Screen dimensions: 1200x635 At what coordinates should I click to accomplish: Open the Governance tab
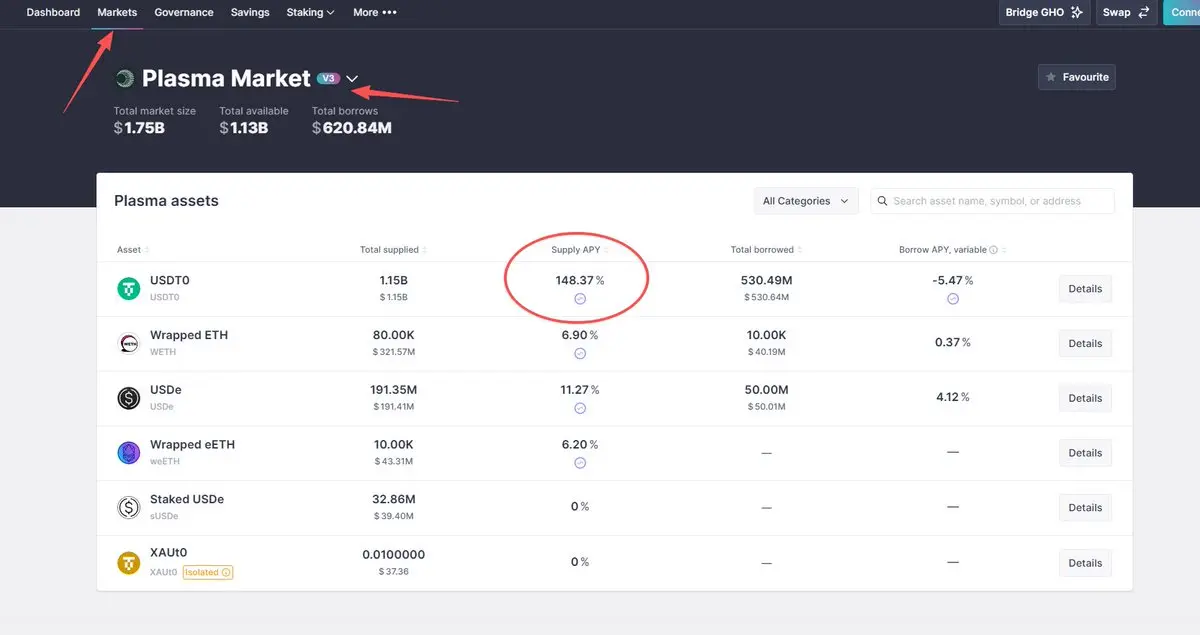click(x=184, y=12)
